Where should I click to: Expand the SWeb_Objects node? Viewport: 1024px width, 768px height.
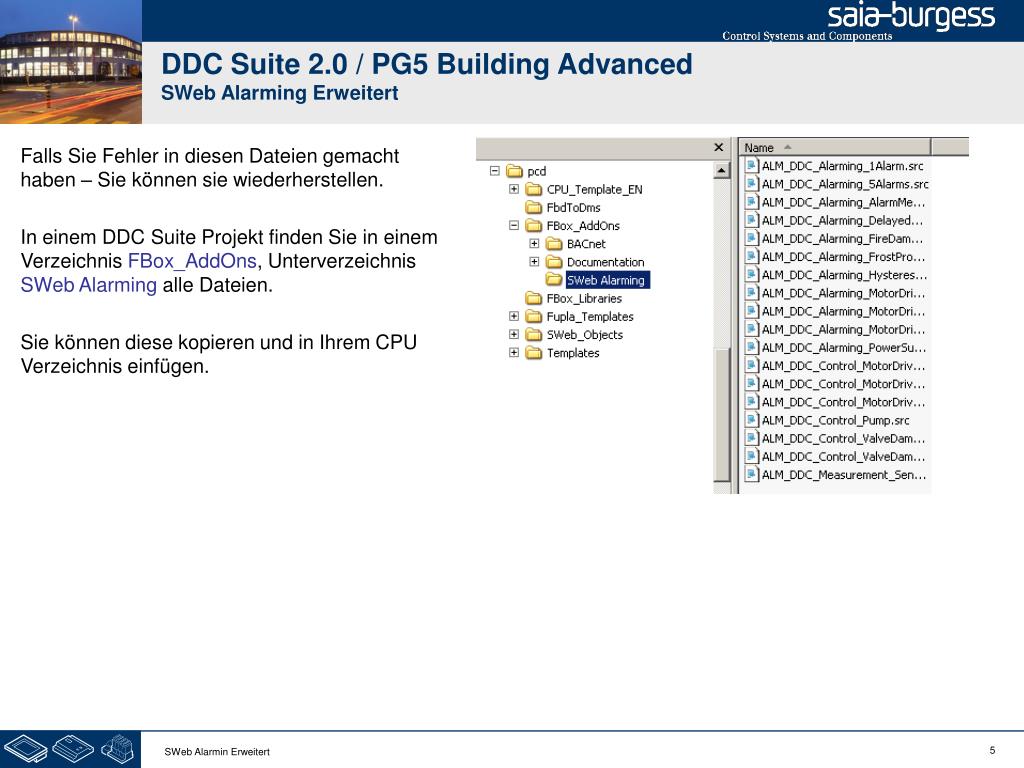point(514,334)
